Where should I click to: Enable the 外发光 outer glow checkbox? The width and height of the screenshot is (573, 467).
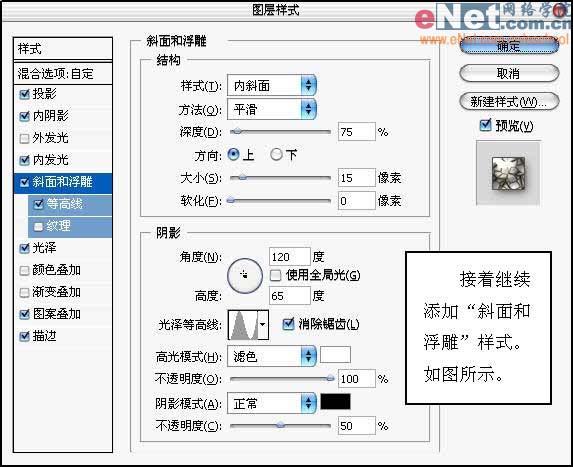coord(24,138)
